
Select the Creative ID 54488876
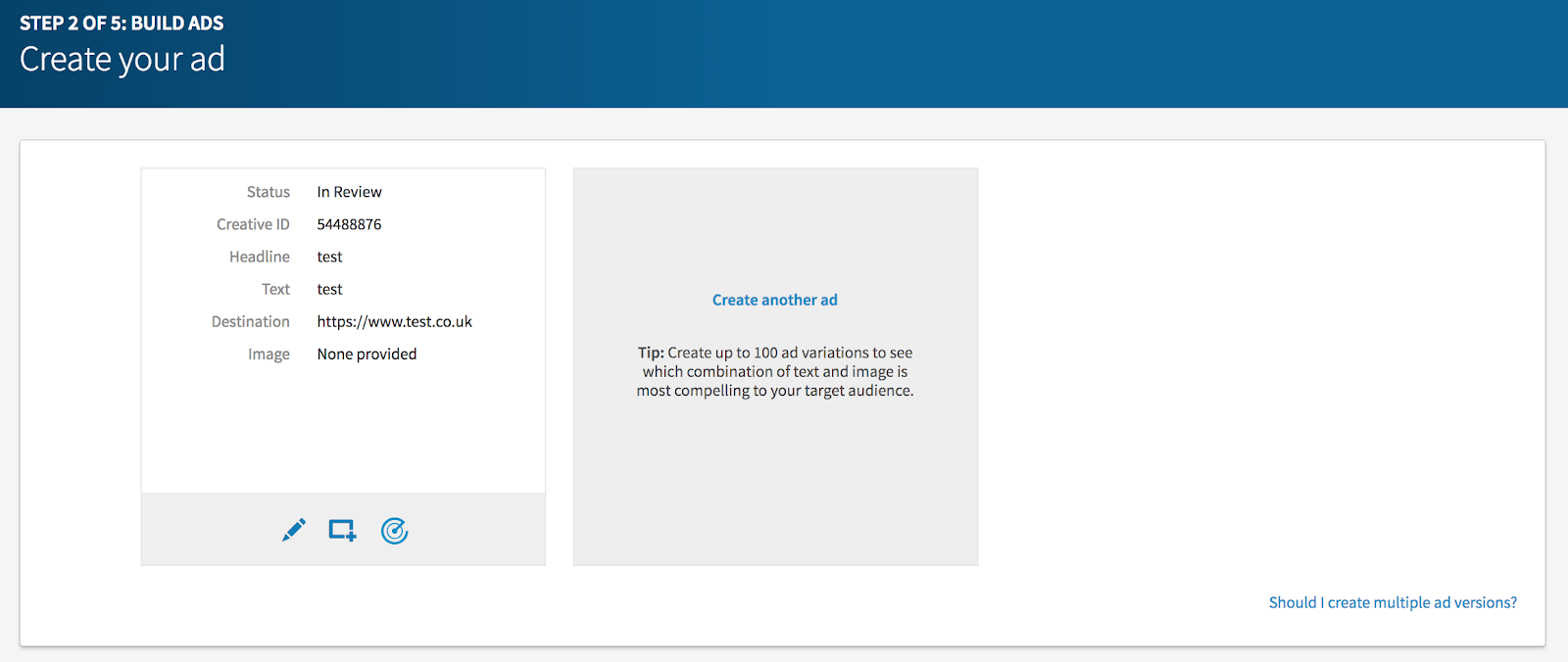point(349,224)
